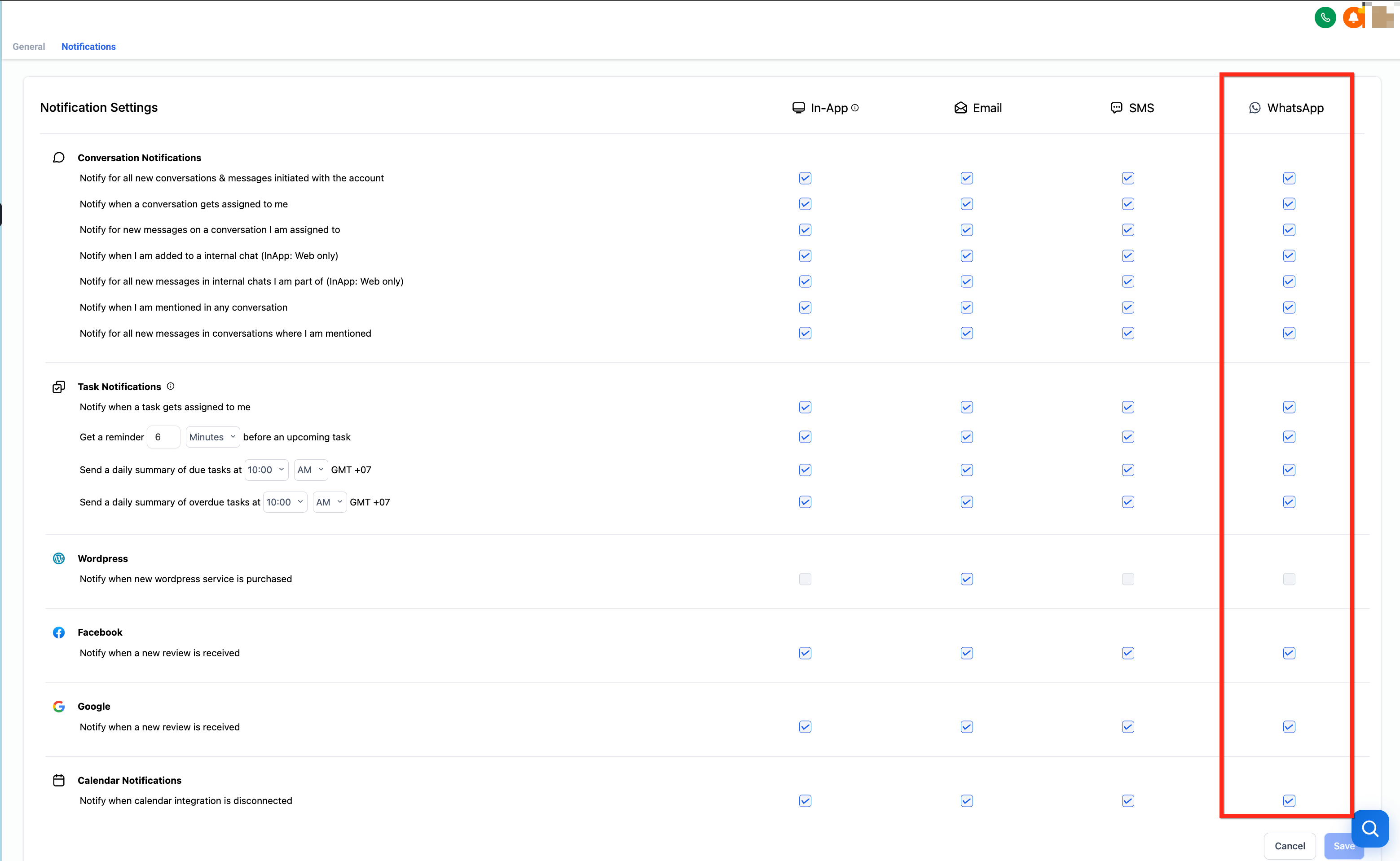This screenshot has height=861, width=1400.
Task: Select the Notifications tab
Action: coord(88,47)
